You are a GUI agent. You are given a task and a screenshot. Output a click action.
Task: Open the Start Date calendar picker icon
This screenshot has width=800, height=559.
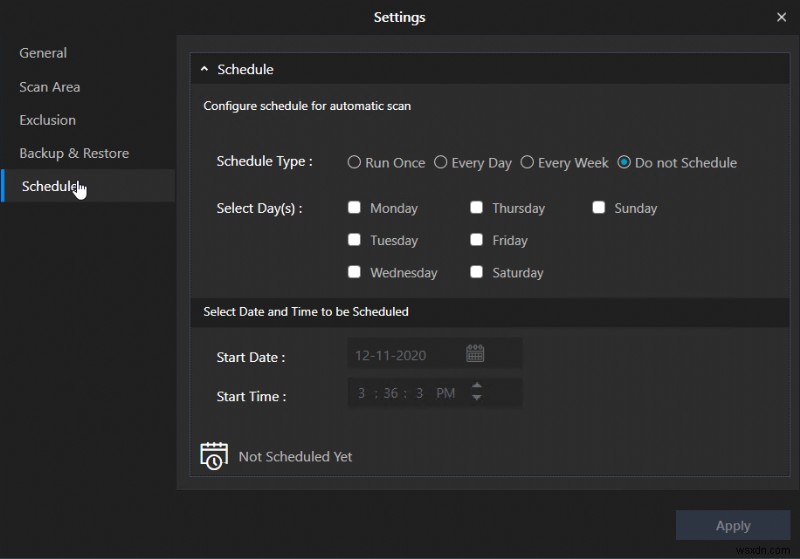point(475,353)
